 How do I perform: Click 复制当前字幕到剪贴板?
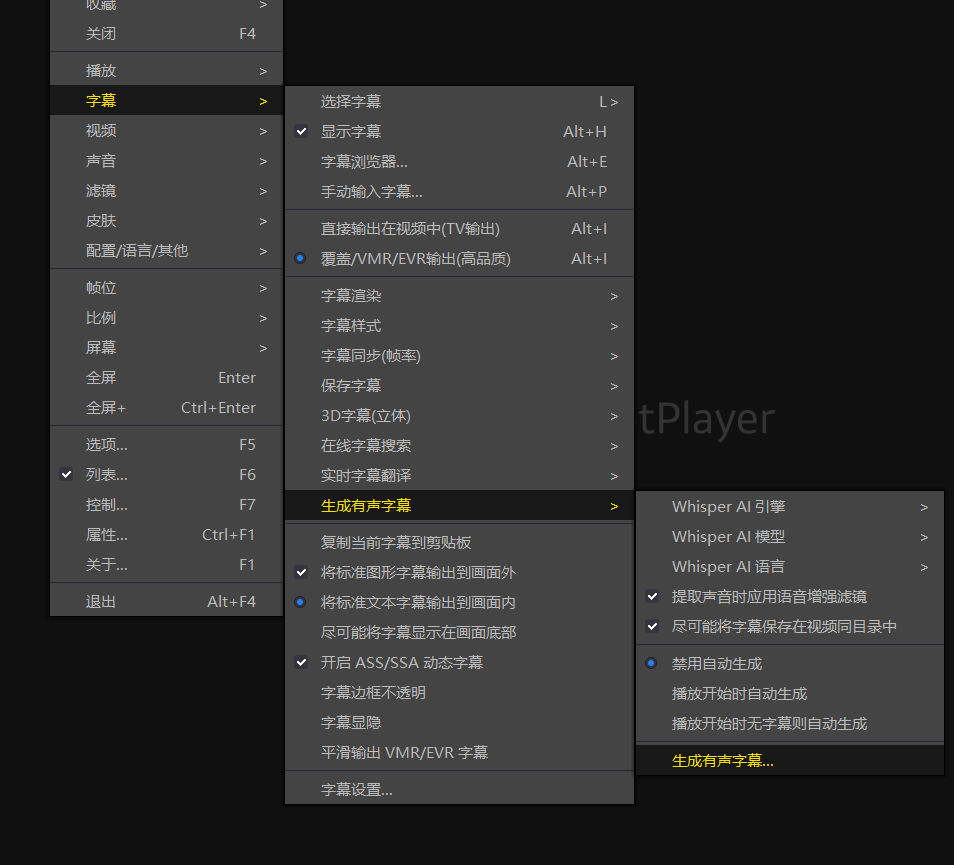395,543
